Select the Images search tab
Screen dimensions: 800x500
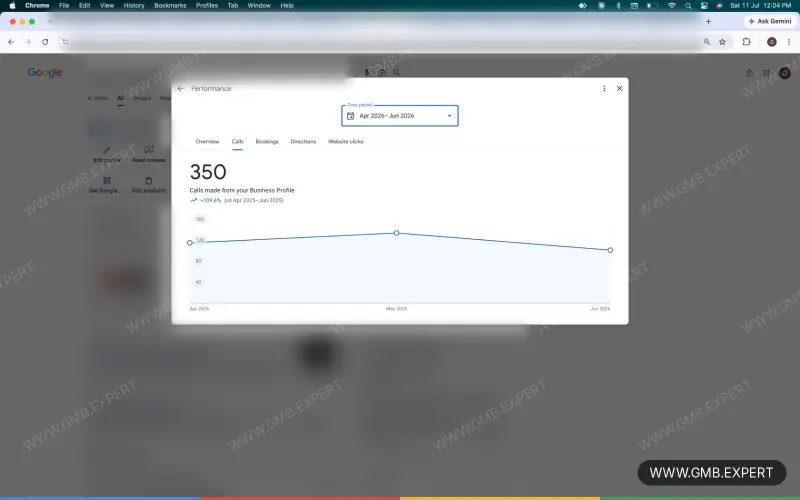click(x=142, y=98)
